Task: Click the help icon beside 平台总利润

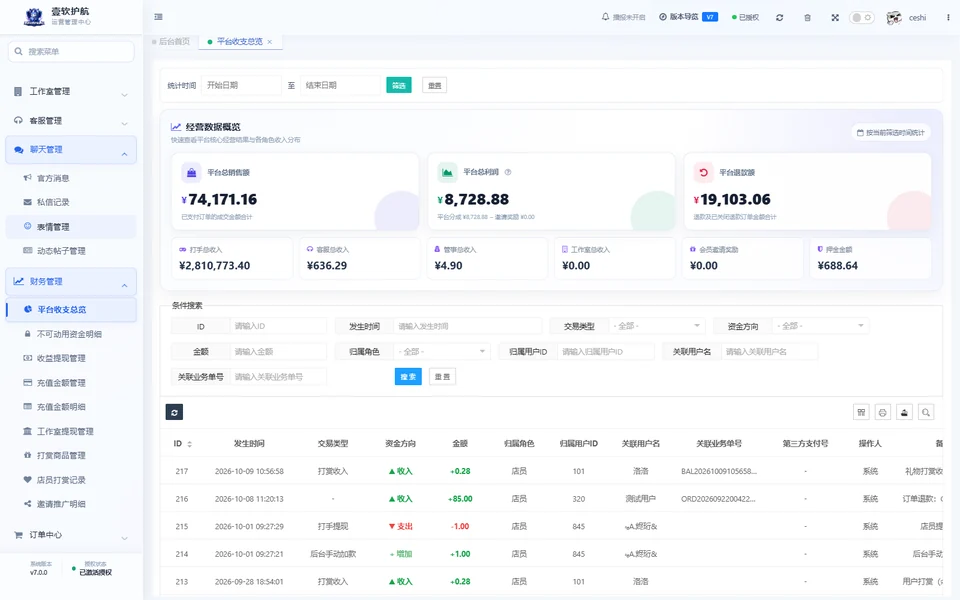Action: pyautogui.click(x=508, y=172)
